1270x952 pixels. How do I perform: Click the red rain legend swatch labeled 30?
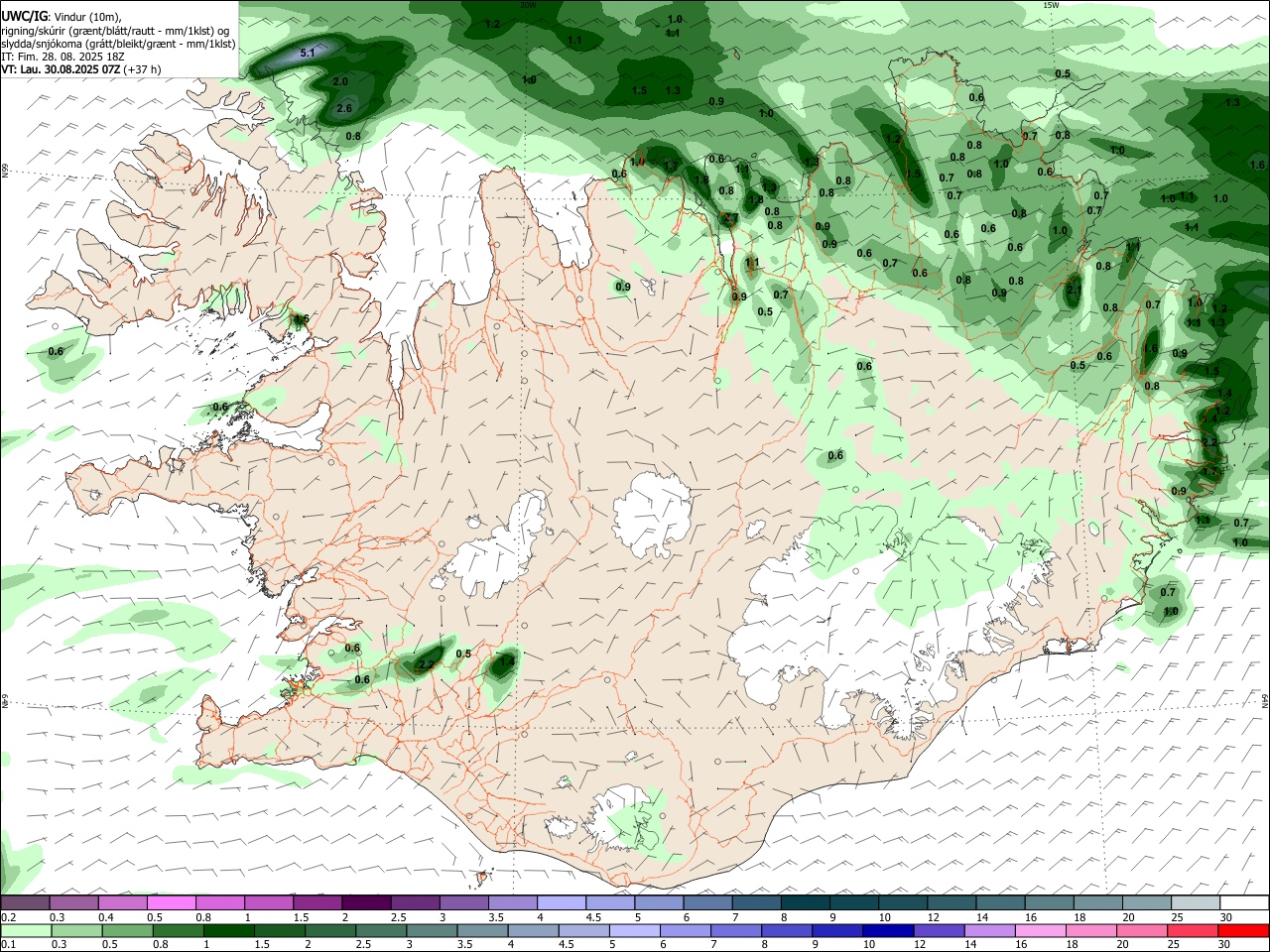1243,930
